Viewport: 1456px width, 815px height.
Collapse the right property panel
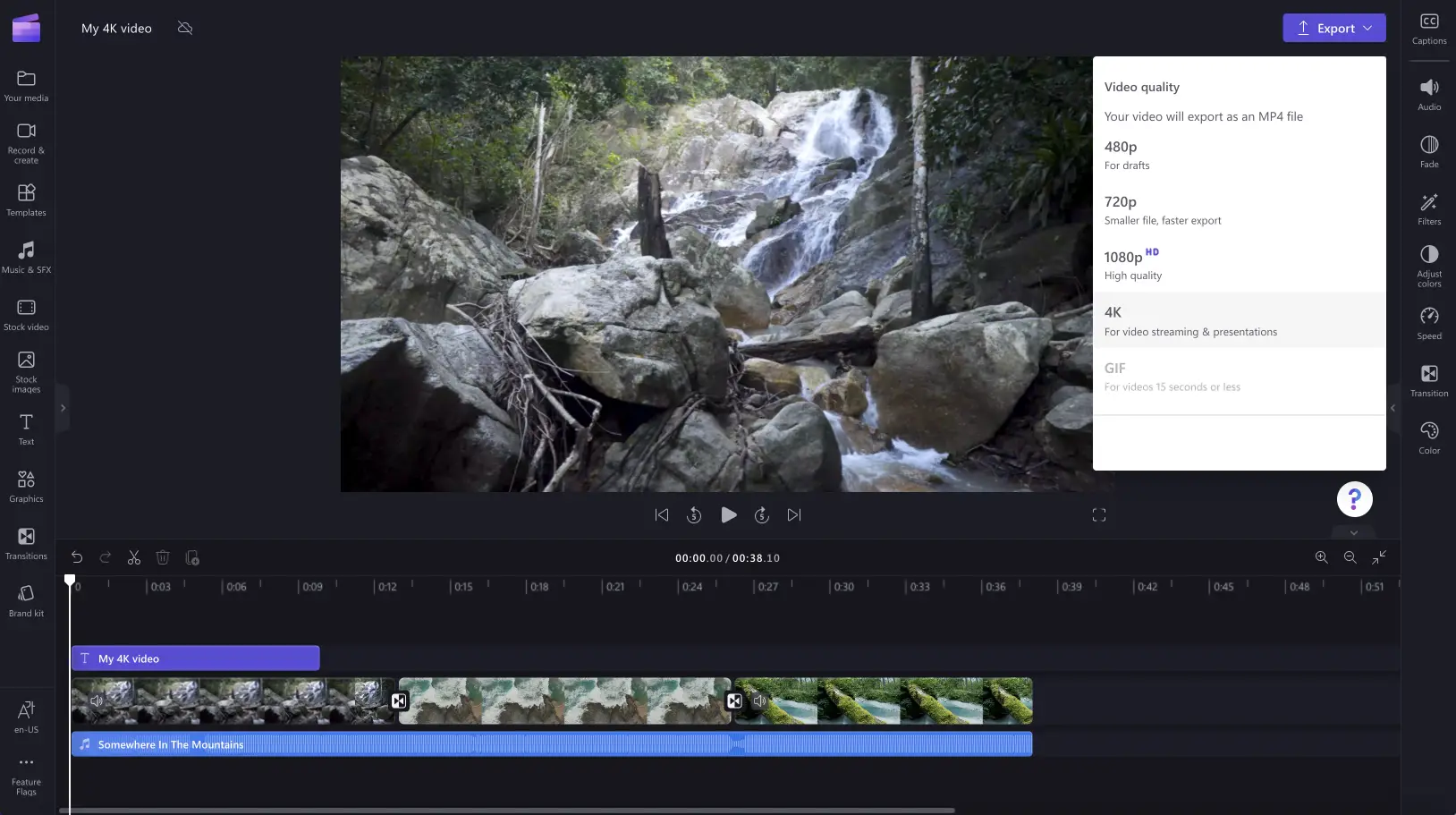(x=1393, y=408)
